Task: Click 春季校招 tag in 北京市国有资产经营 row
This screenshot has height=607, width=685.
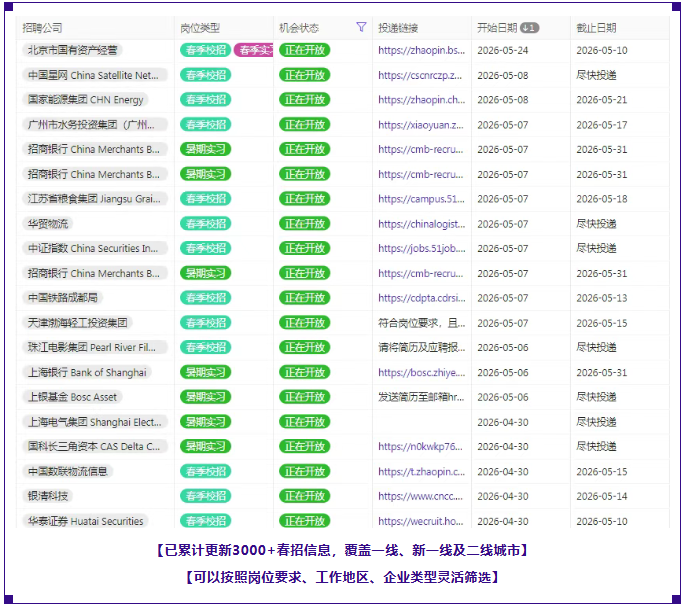Action: point(206,50)
